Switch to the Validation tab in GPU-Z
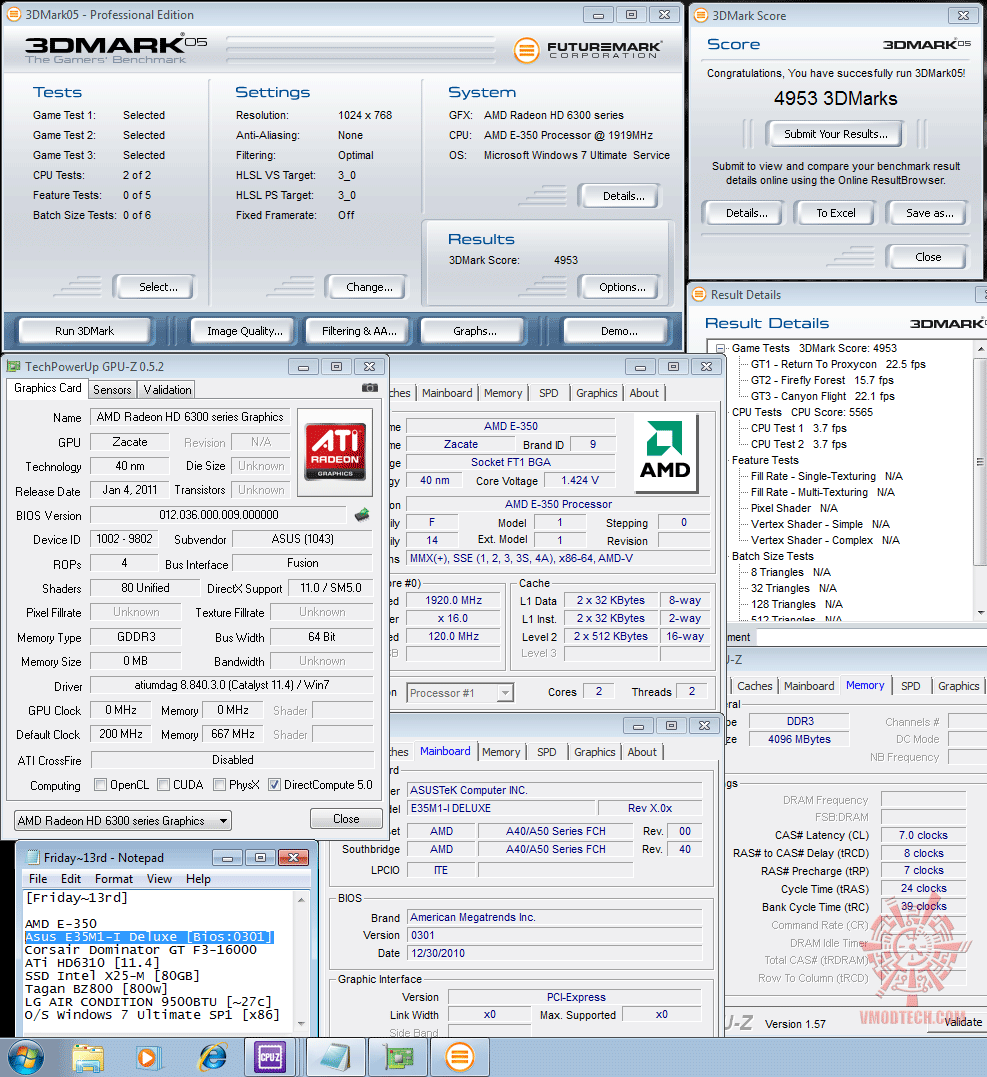The width and height of the screenshot is (987, 1077). click(167, 389)
